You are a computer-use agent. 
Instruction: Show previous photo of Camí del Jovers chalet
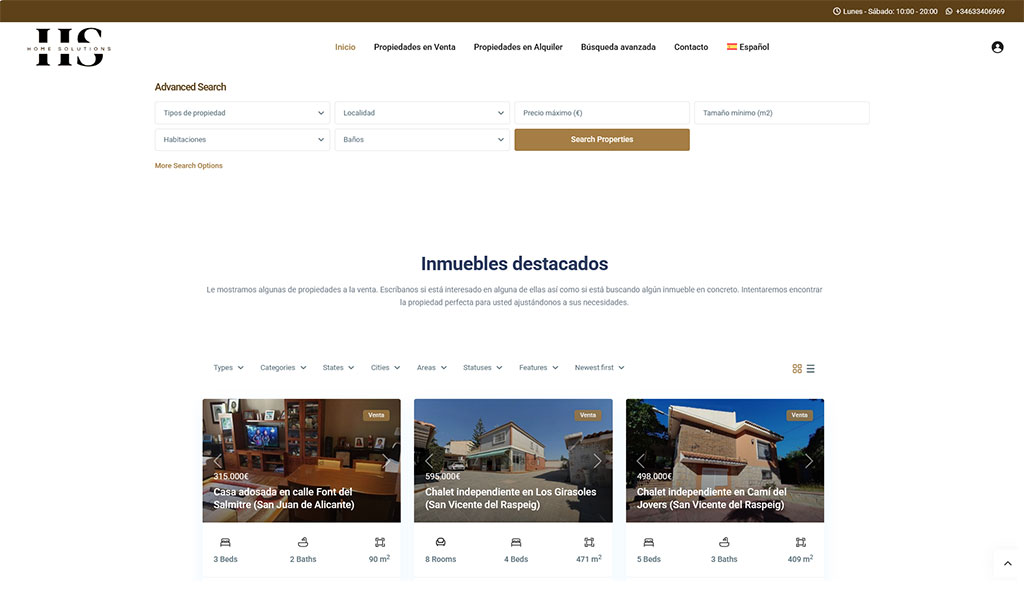(641, 461)
